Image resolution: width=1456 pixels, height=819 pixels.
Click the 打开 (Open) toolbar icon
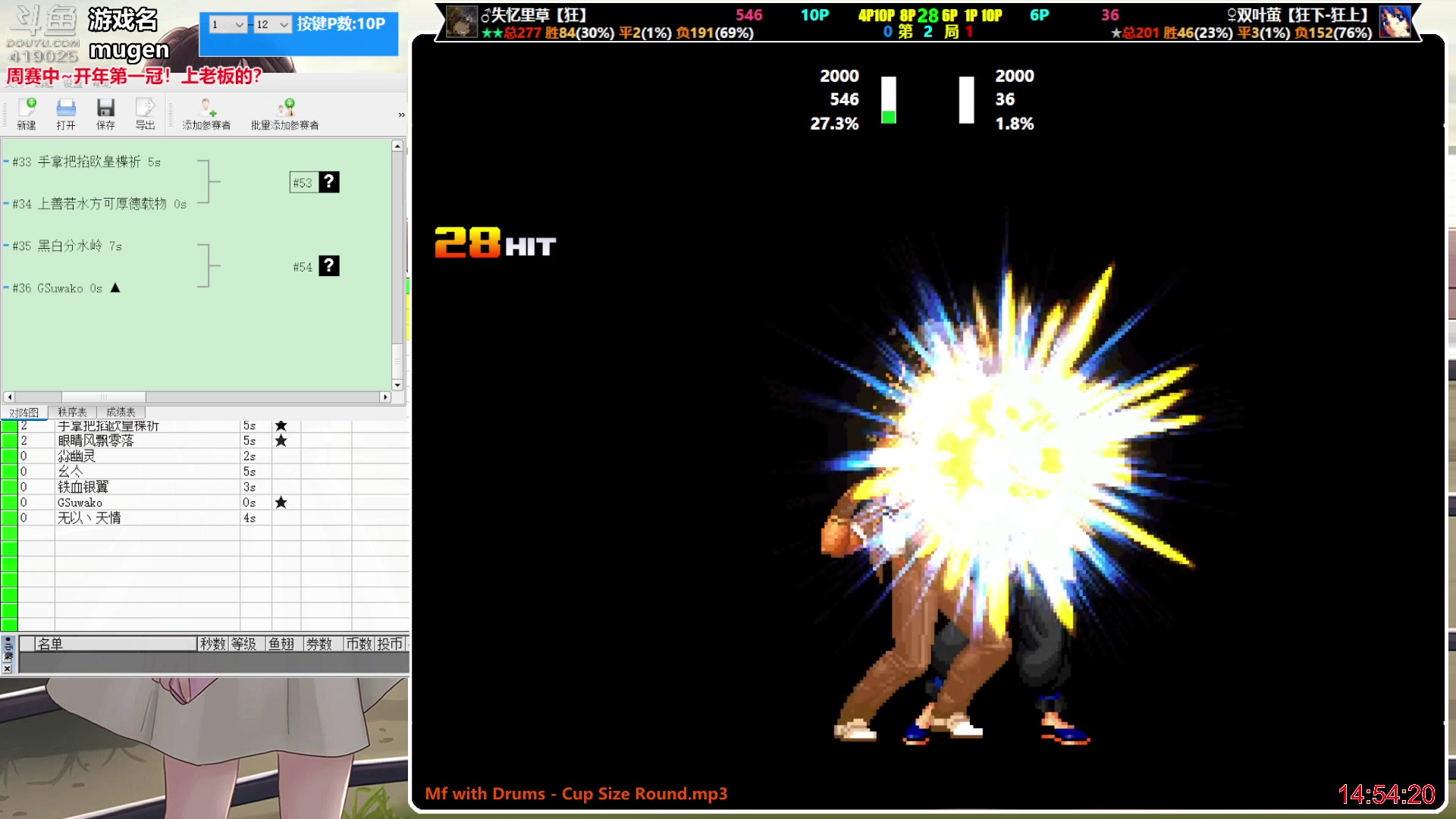[66, 114]
